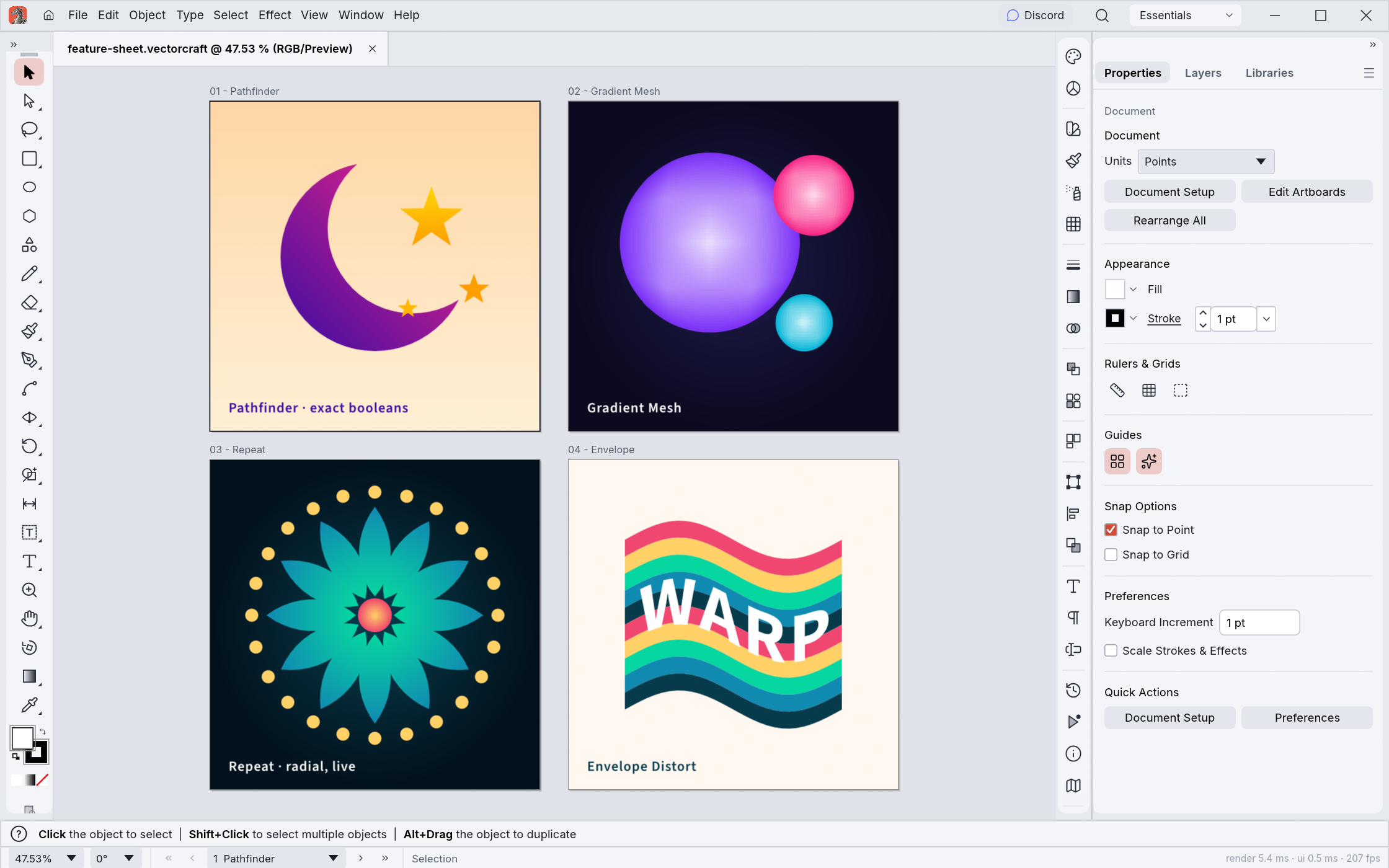This screenshot has width=1389, height=868.
Task: Select the Hand pan tool
Action: pos(29,619)
